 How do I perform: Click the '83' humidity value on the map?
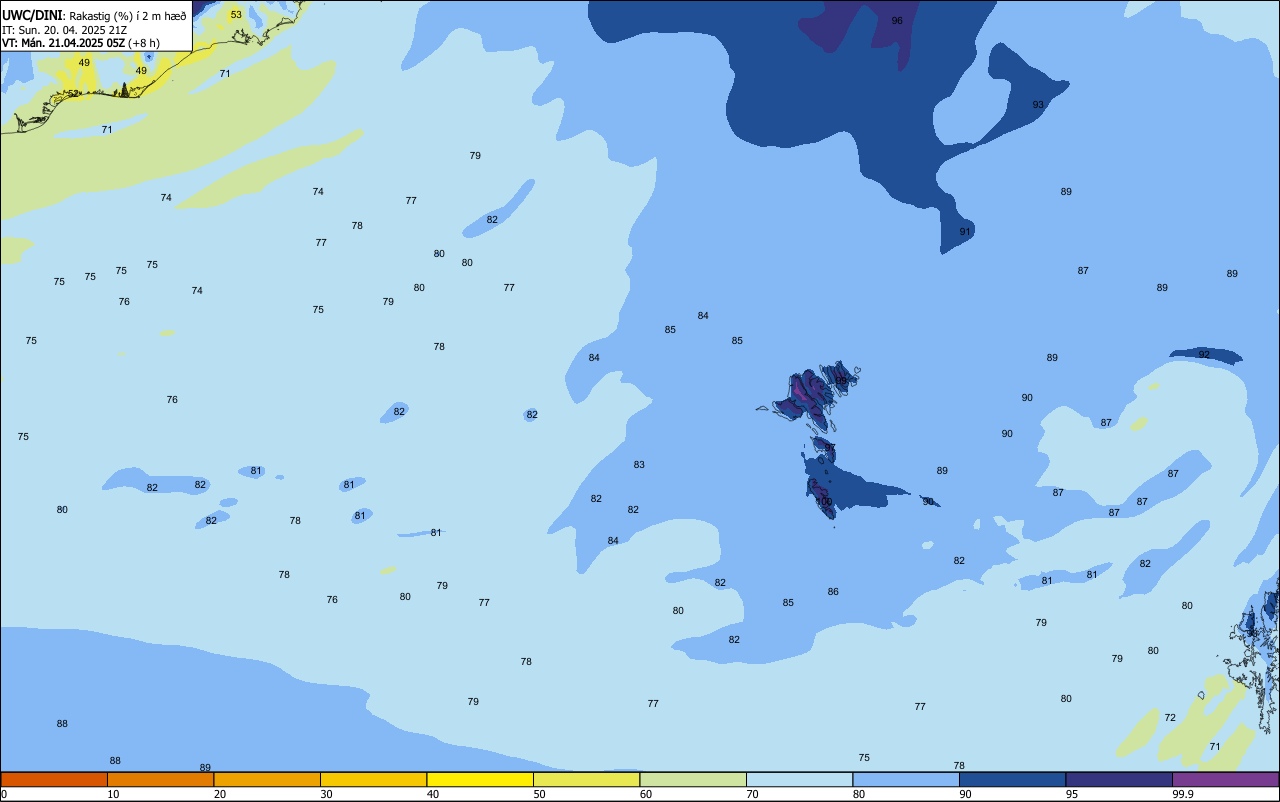(x=639, y=465)
